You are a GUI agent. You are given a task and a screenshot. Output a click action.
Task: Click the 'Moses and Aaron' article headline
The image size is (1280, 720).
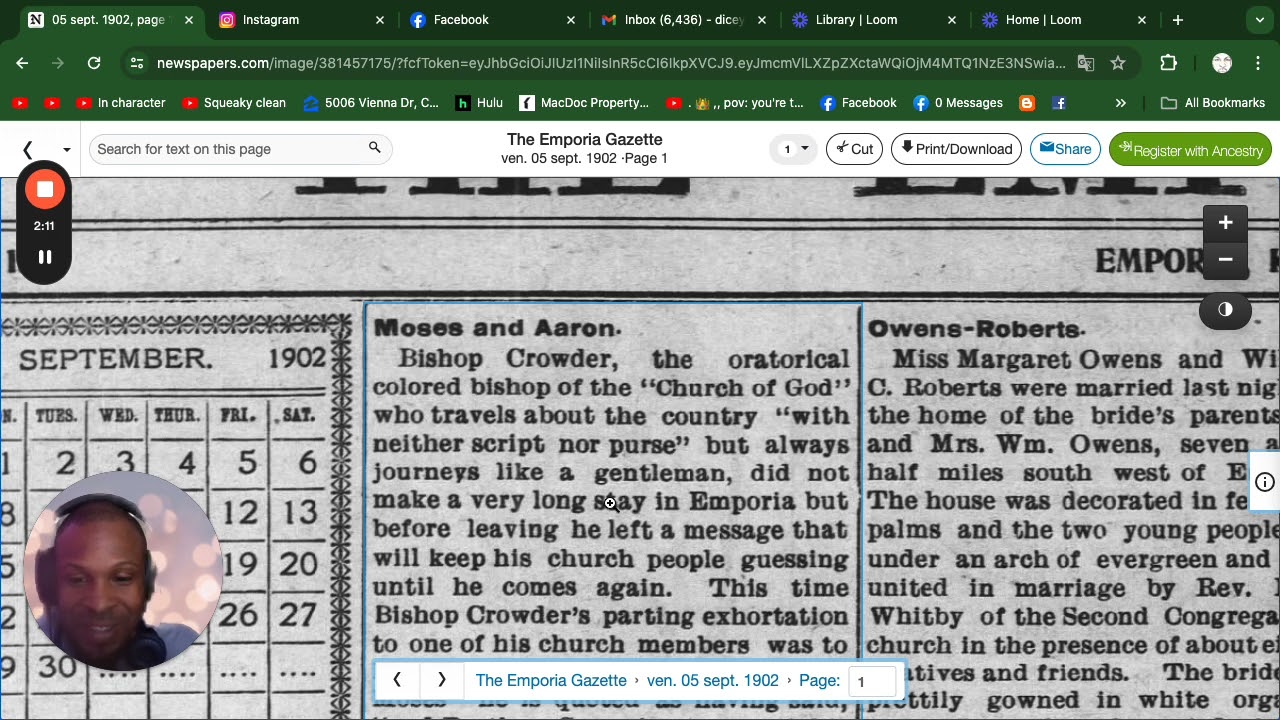point(497,328)
